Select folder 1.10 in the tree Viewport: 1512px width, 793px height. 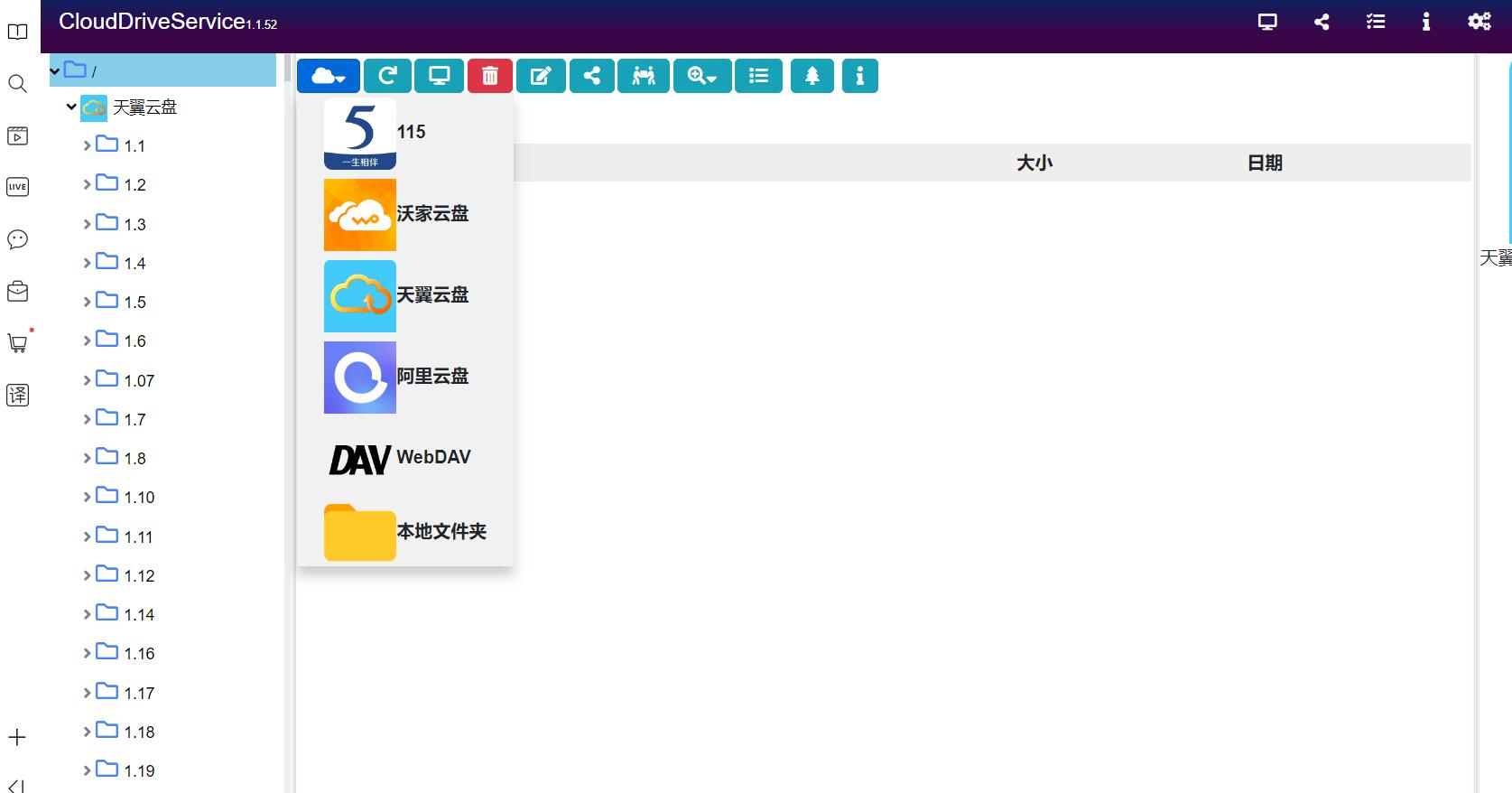tap(125, 497)
